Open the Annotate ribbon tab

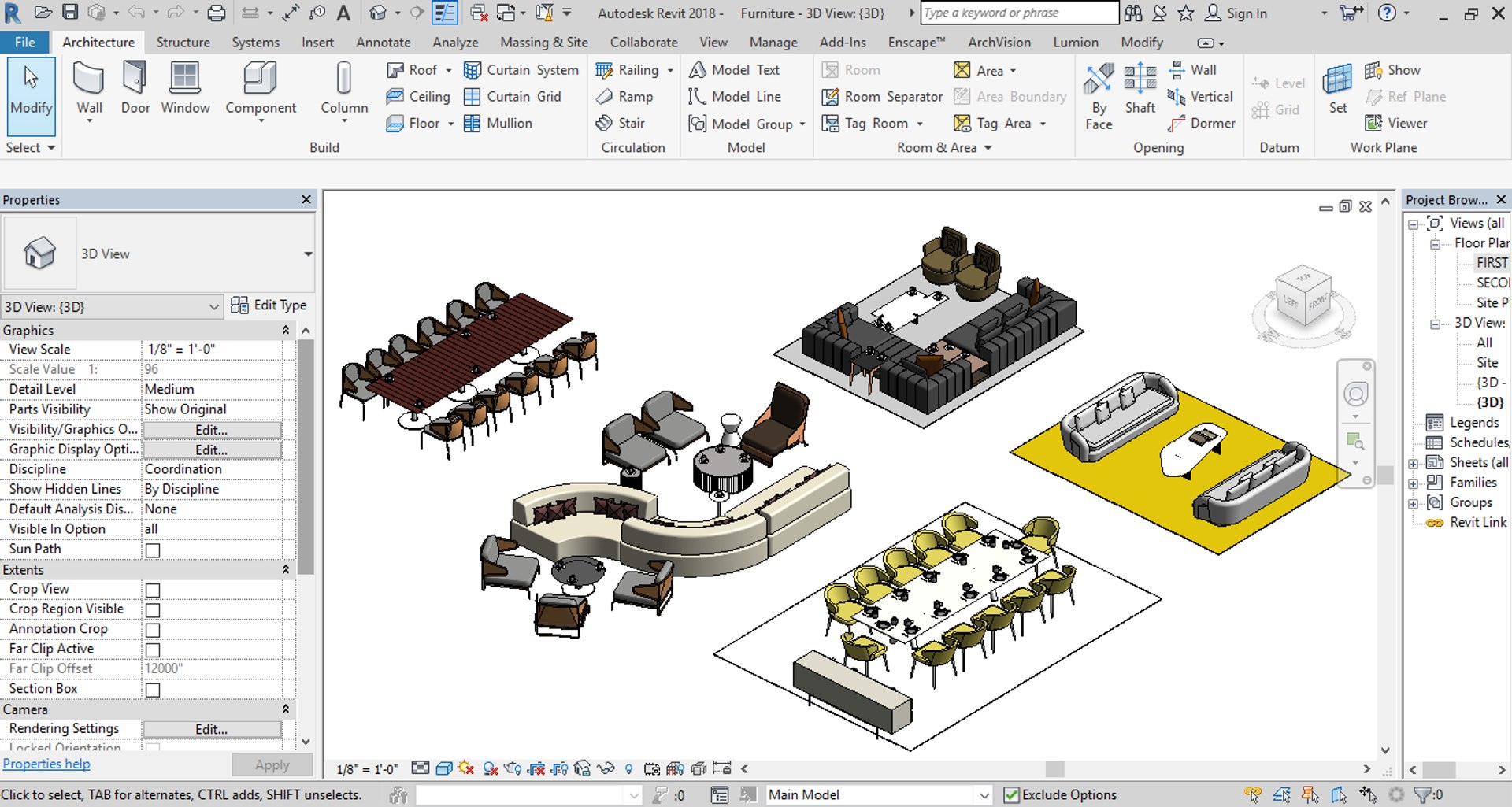click(383, 43)
